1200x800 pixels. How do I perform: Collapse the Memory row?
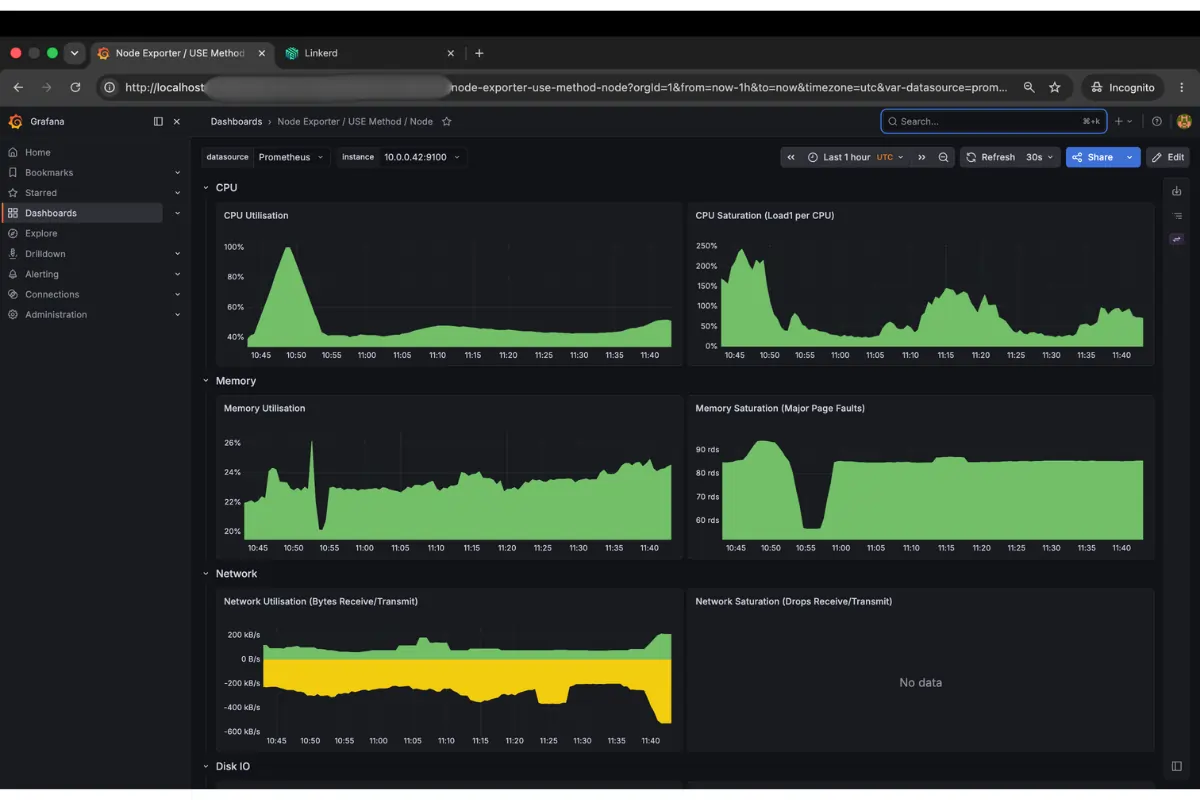207,381
